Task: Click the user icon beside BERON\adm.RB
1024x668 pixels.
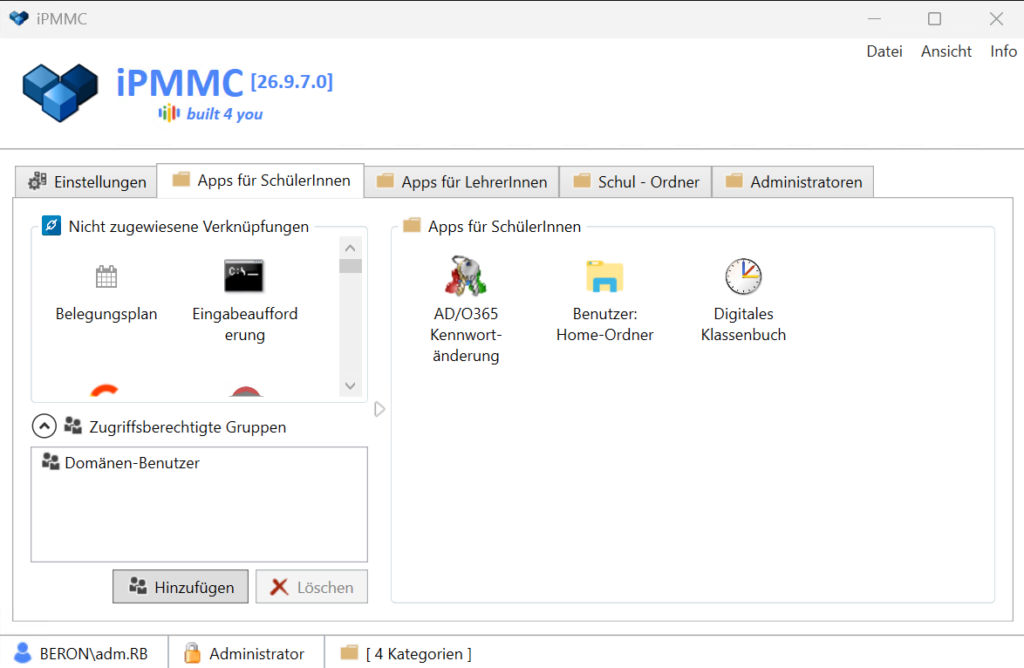Action: (23, 652)
